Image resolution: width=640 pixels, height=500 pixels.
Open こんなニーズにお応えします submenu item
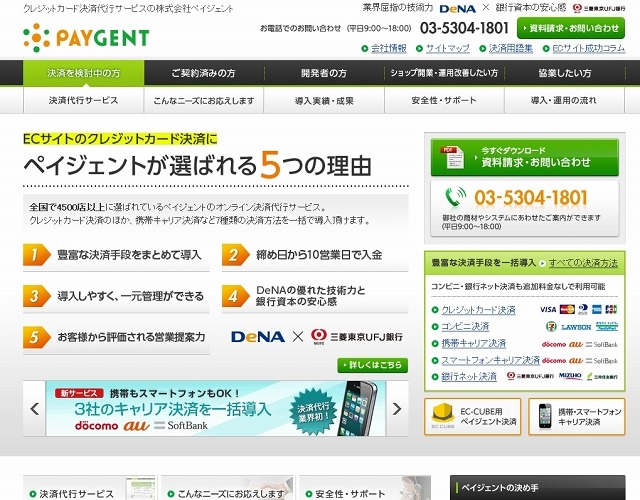[x=203, y=100]
